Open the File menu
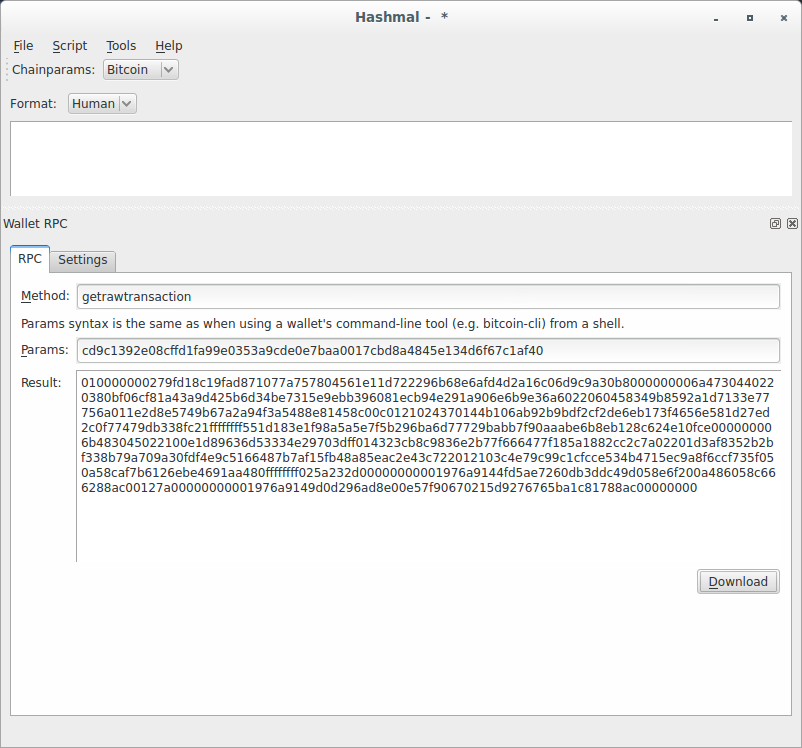 pyautogui.click(x=22, y=45)
